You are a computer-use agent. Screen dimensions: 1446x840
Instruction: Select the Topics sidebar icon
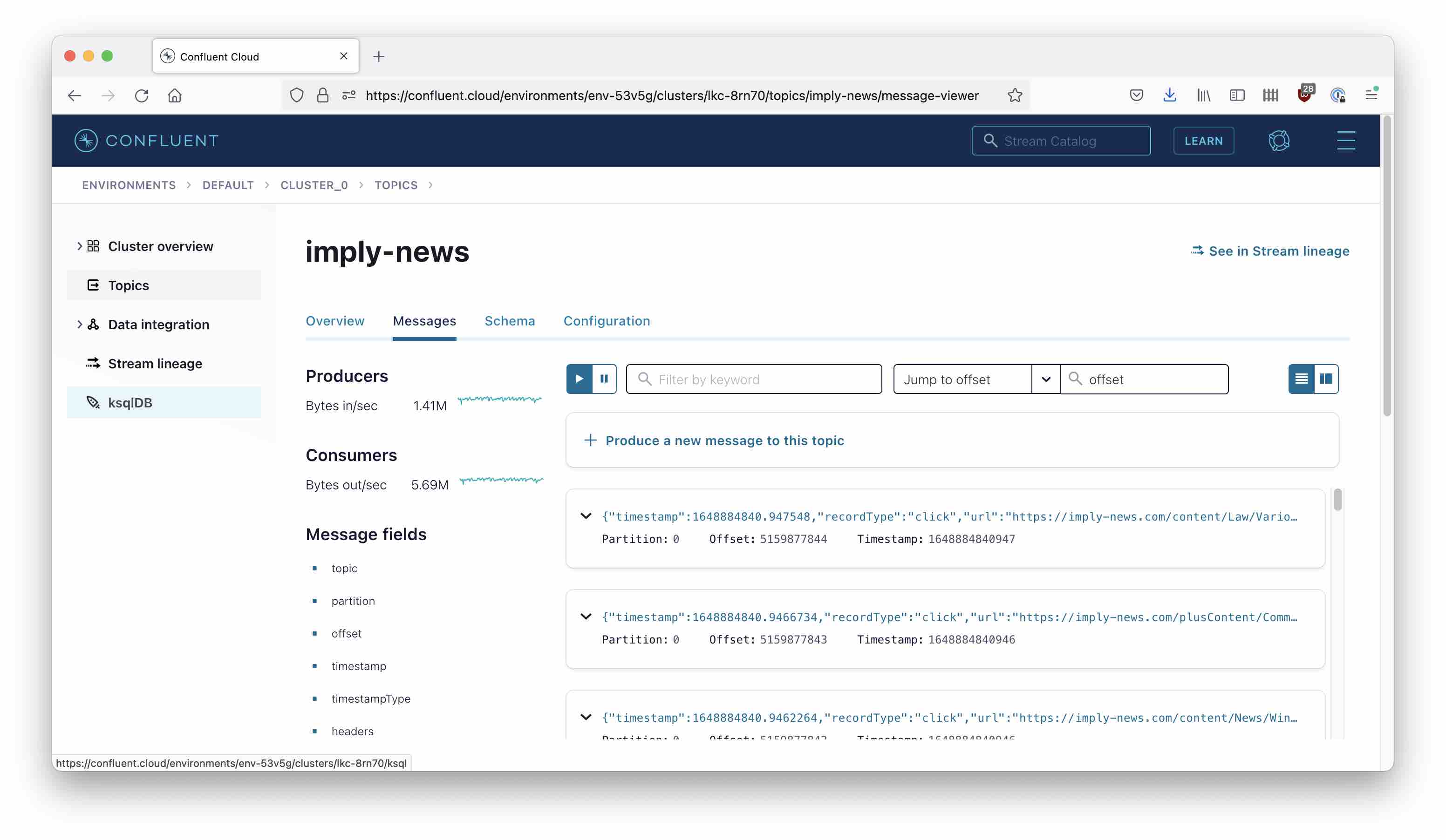point(94,285)
